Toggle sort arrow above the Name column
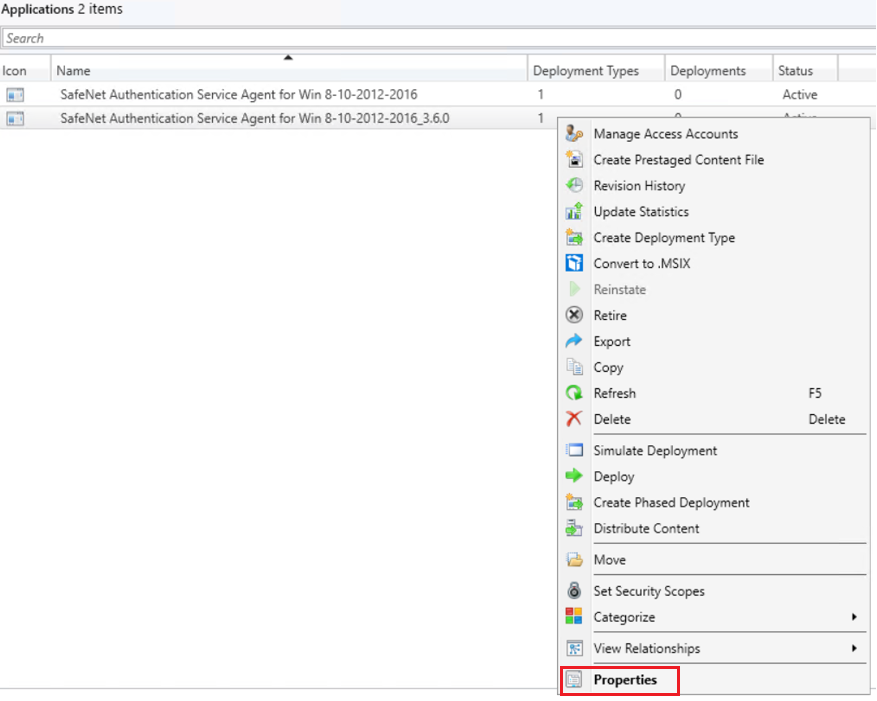 coord(288,57)
